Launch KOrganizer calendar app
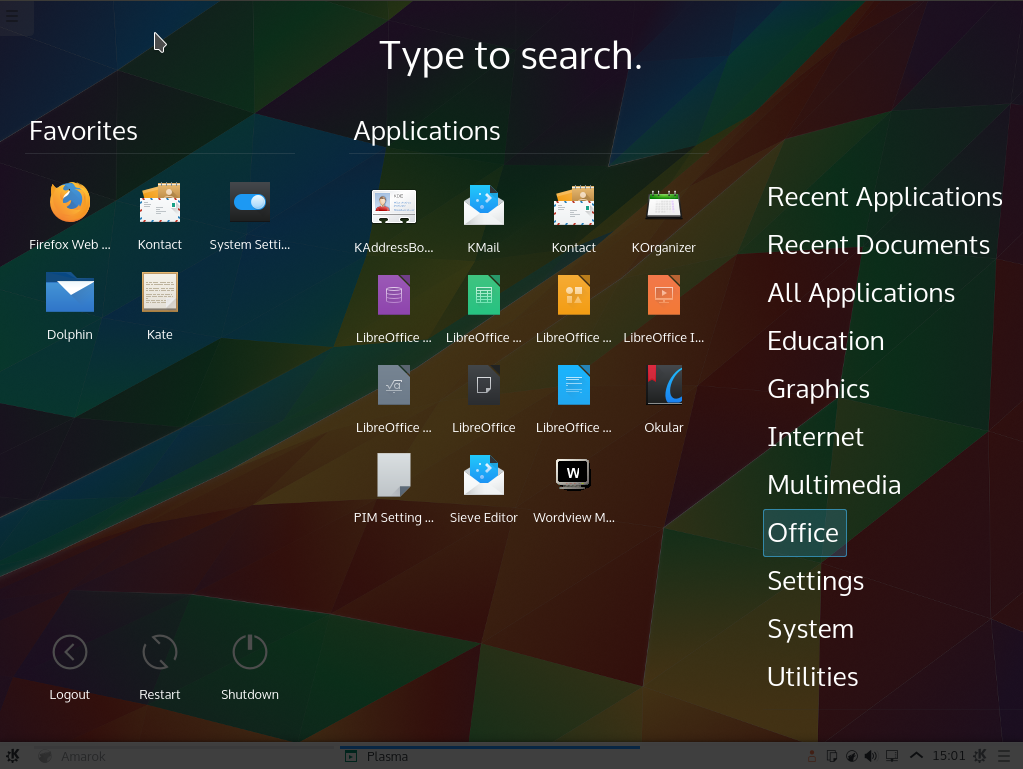This screenshot has height=769, width=1023. pos(664,219)
